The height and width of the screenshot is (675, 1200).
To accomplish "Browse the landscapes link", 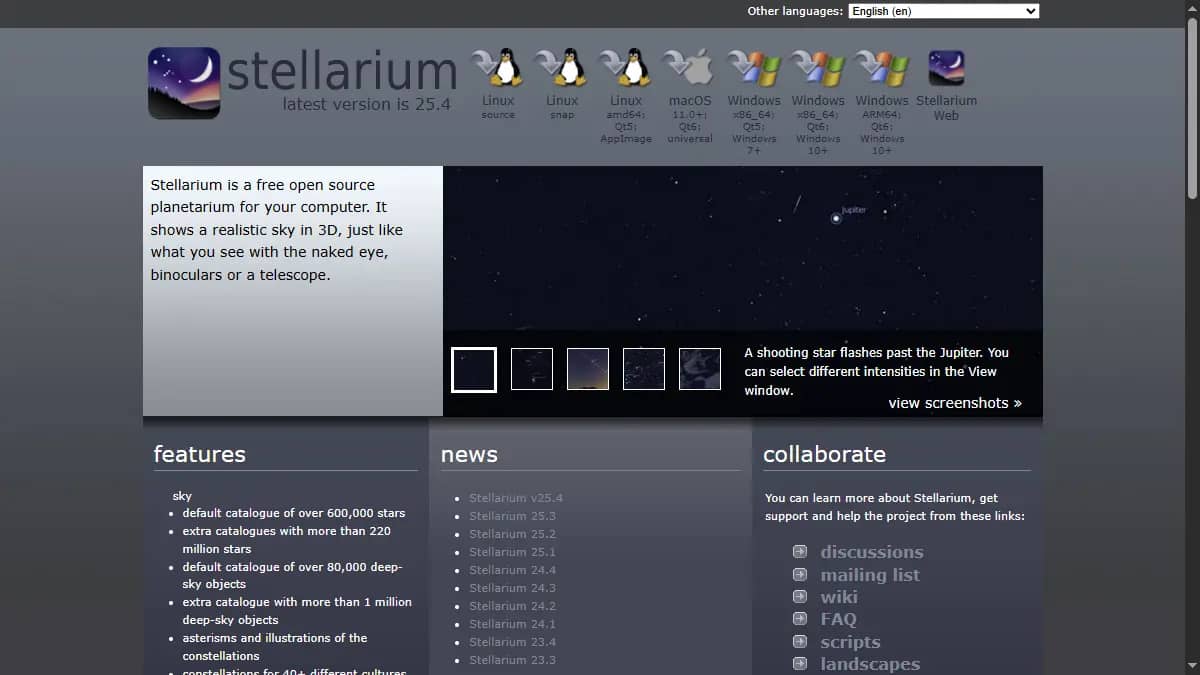I will tap(870, 664).
